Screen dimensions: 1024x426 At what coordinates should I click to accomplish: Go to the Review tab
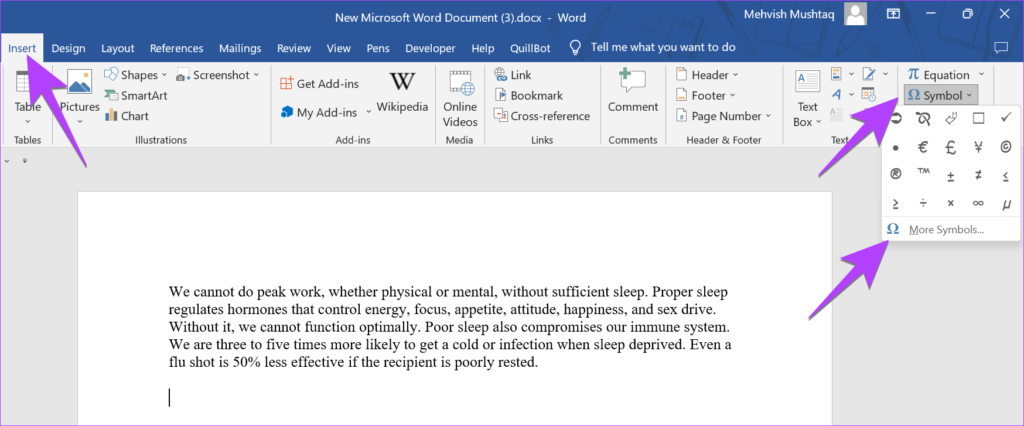pos(294,48)
